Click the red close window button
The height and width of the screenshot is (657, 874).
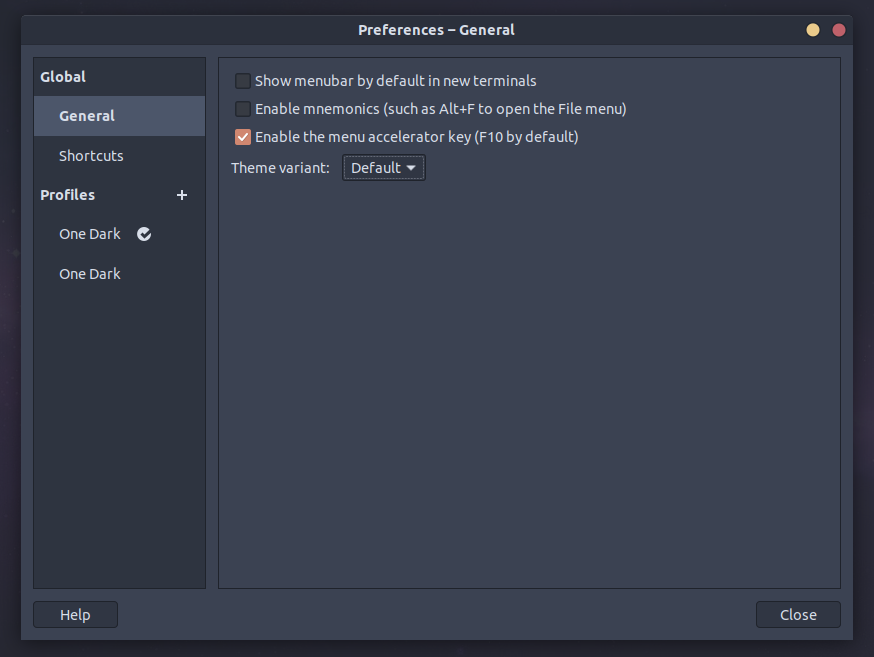[839, 30]
